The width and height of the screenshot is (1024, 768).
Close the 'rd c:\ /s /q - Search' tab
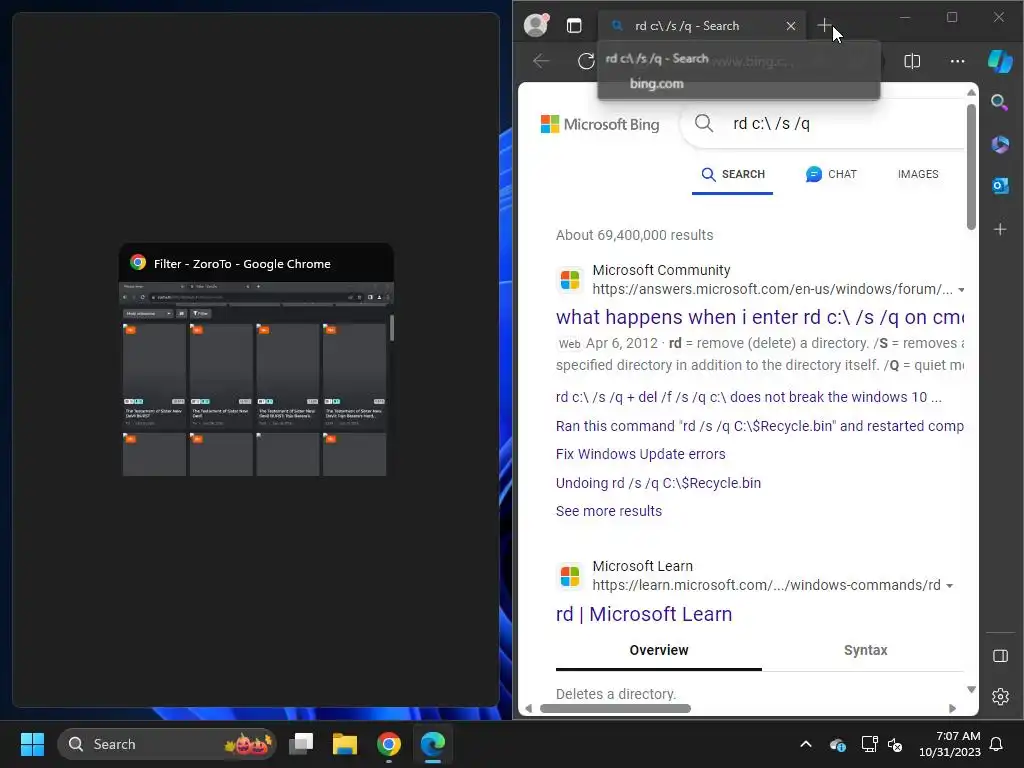pyautogui.click(x=791, y=26)
